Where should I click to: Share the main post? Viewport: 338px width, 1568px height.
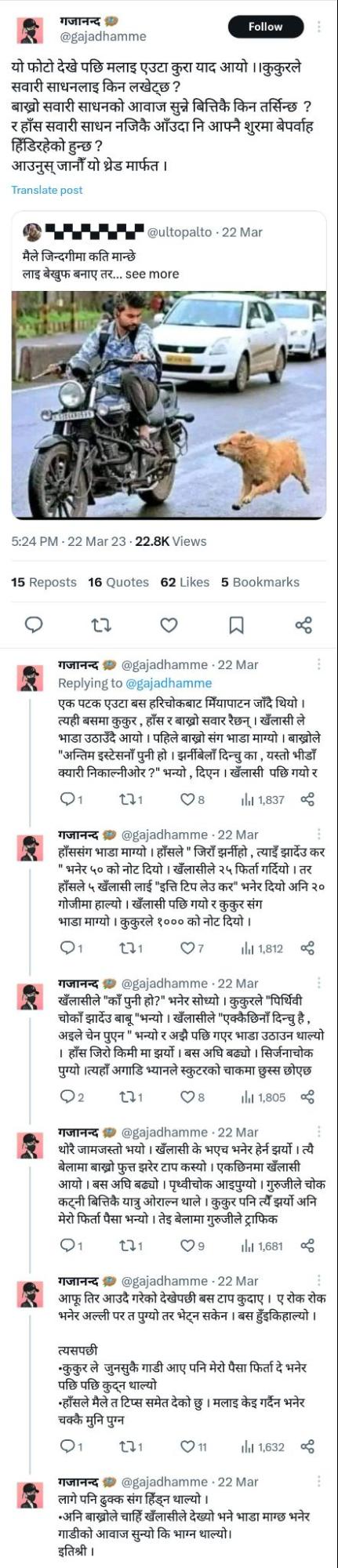pyautogui.click(x=303, y=624)
